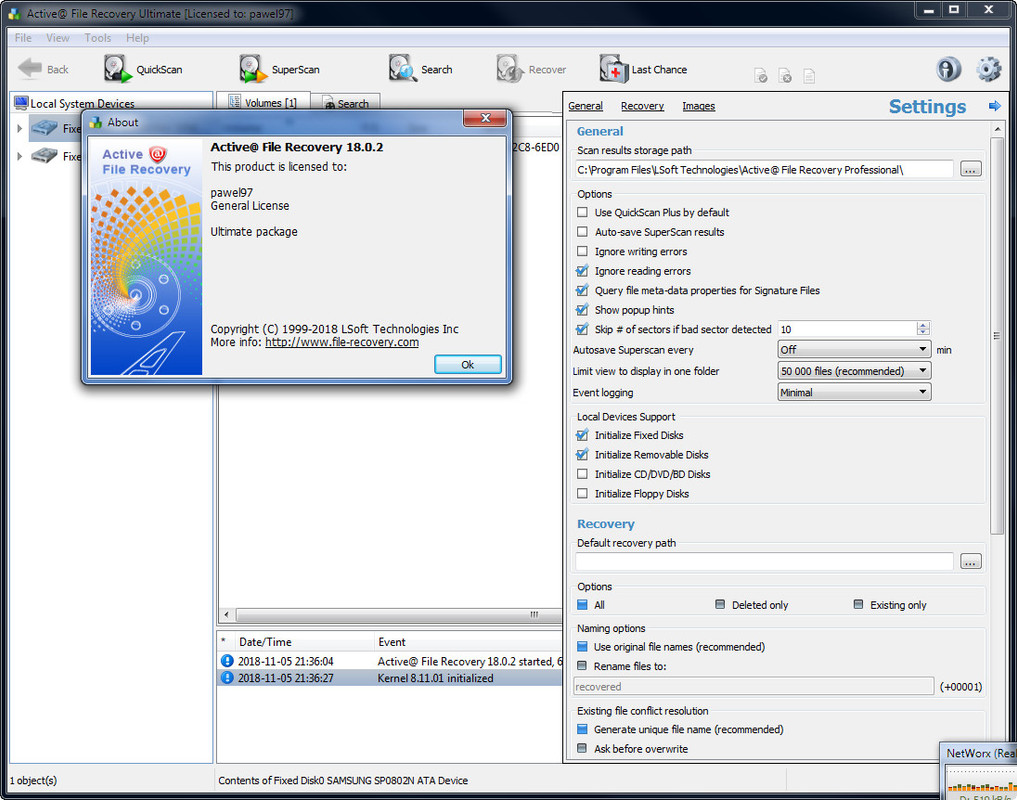Uncheck Initialize Removable Disks
1017x800 pixels.
click(582, 454)
